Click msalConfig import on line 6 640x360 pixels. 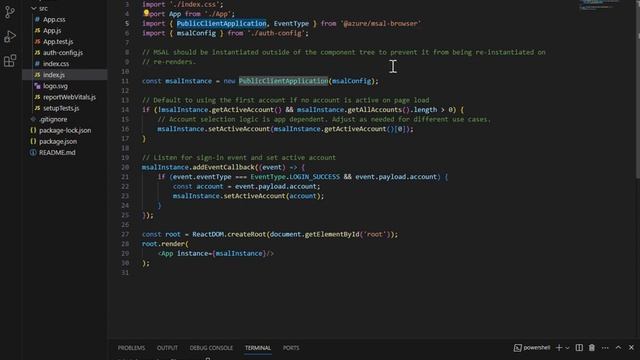pyautogui.click(x=196, y=33)
